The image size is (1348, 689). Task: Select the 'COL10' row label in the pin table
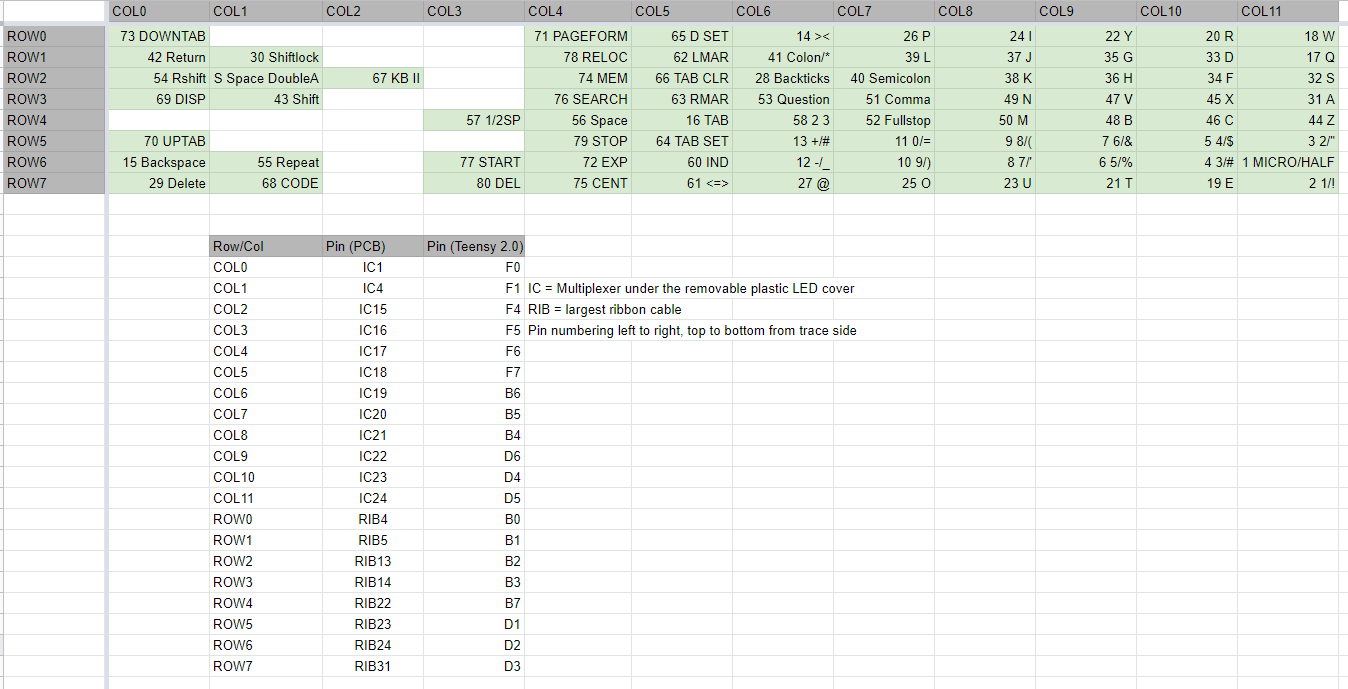[266, 477]
